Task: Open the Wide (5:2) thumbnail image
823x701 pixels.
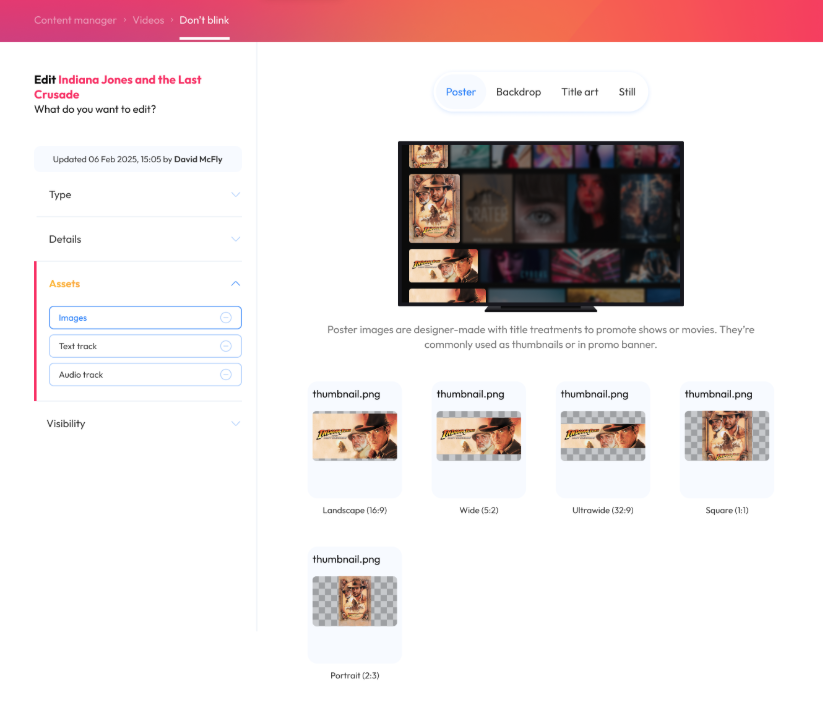Action: pos(479,436)
